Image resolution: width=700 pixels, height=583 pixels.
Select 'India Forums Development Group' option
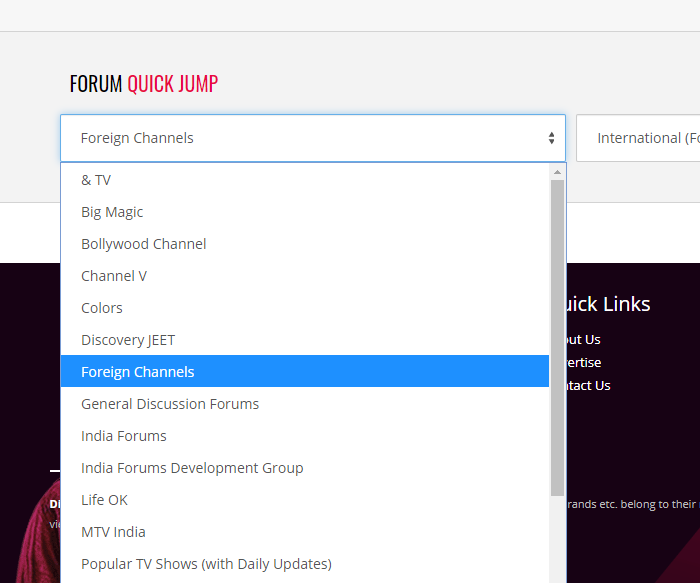tap(305, 468)
